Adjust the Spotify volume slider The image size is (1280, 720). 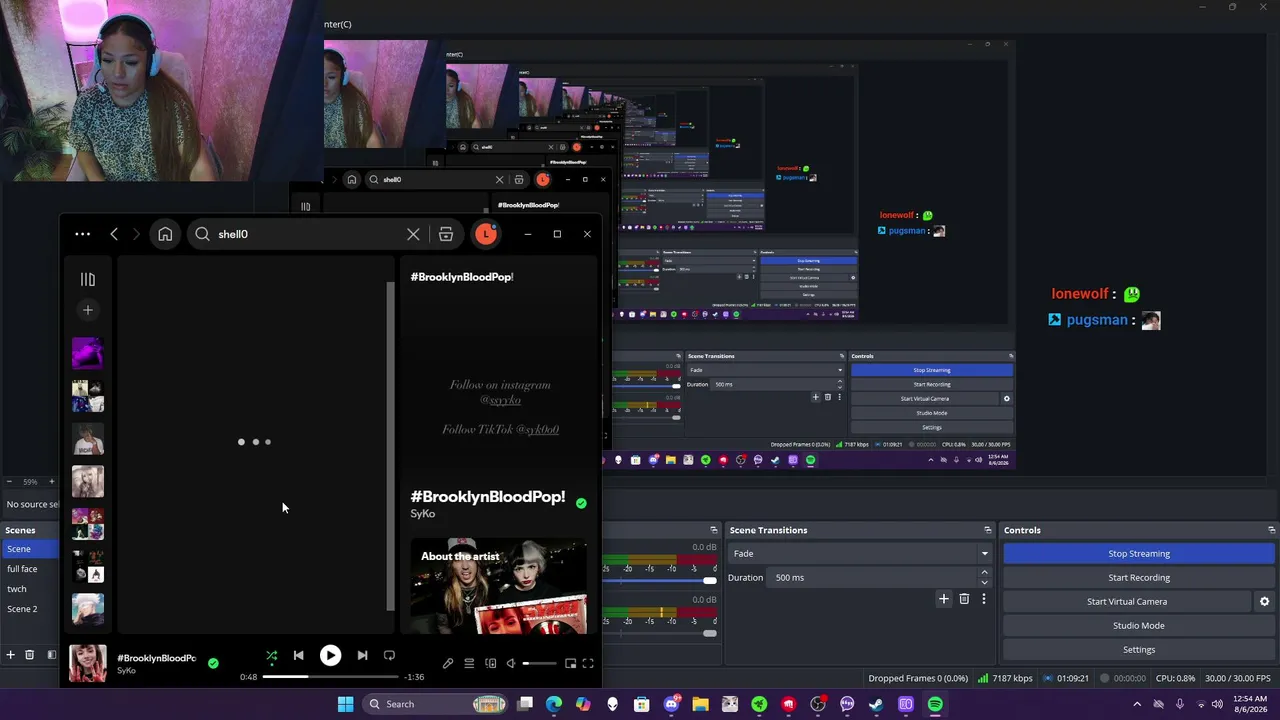(x=540, y=663)
